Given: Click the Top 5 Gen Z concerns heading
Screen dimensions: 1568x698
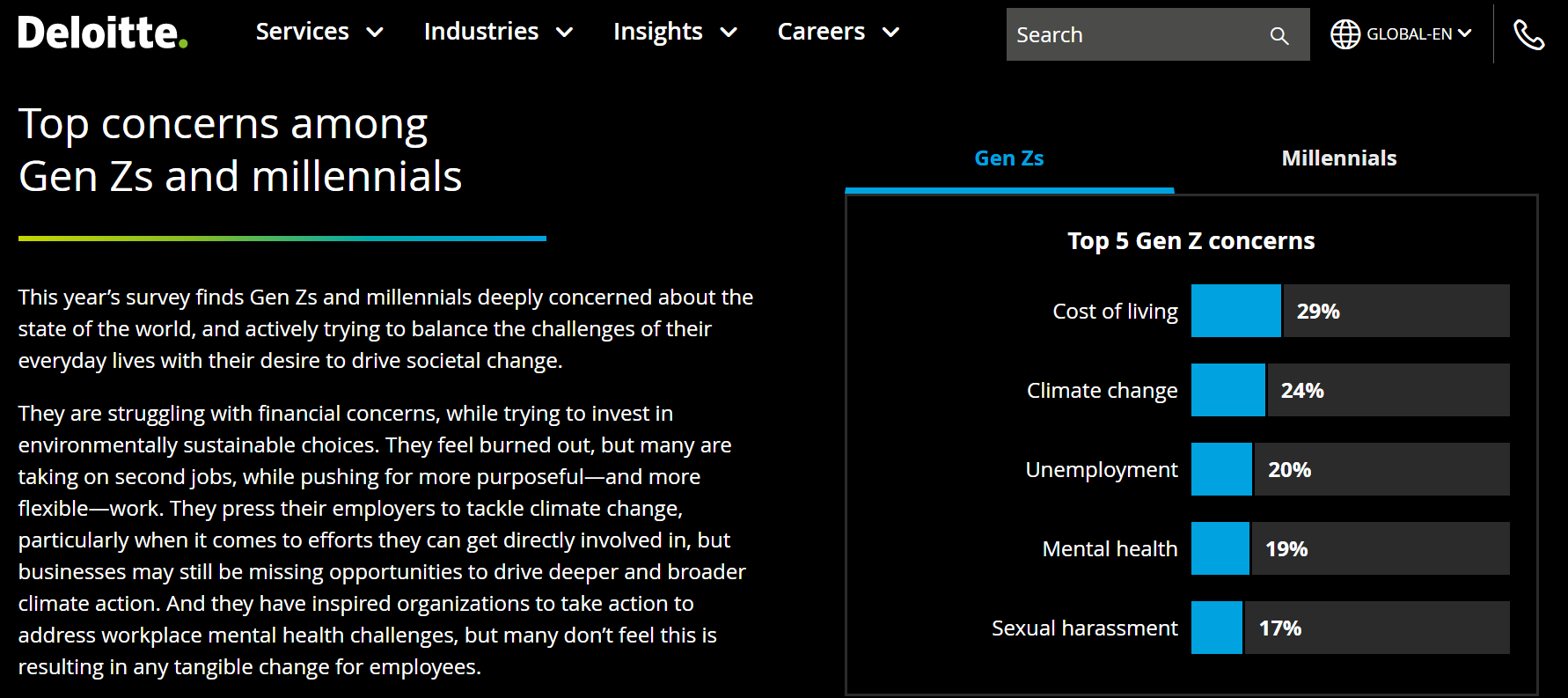Looking at the screenshot, I should (x=1191, y=240).
